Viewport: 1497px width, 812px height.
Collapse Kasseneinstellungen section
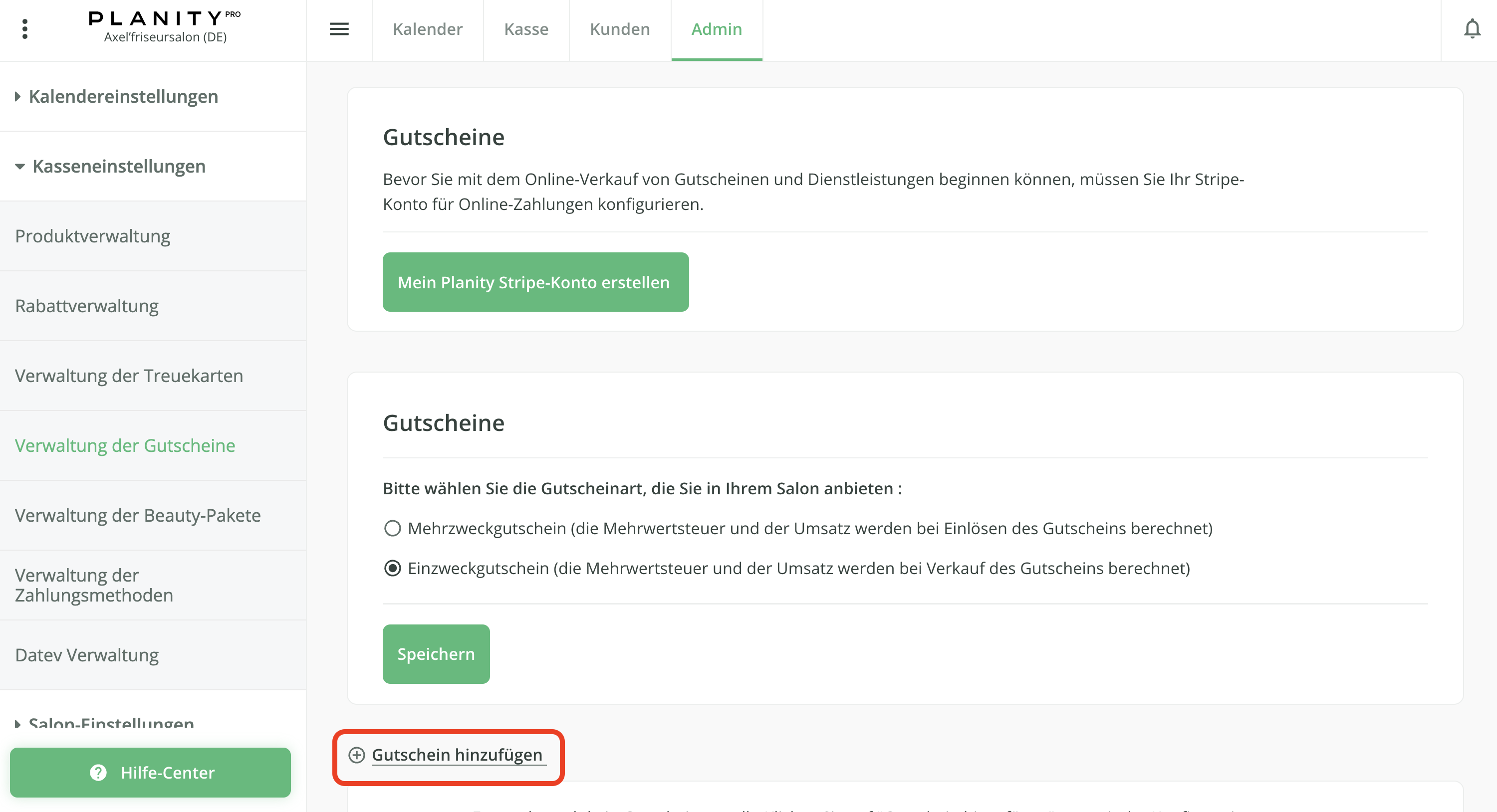[x=119, y=166]
